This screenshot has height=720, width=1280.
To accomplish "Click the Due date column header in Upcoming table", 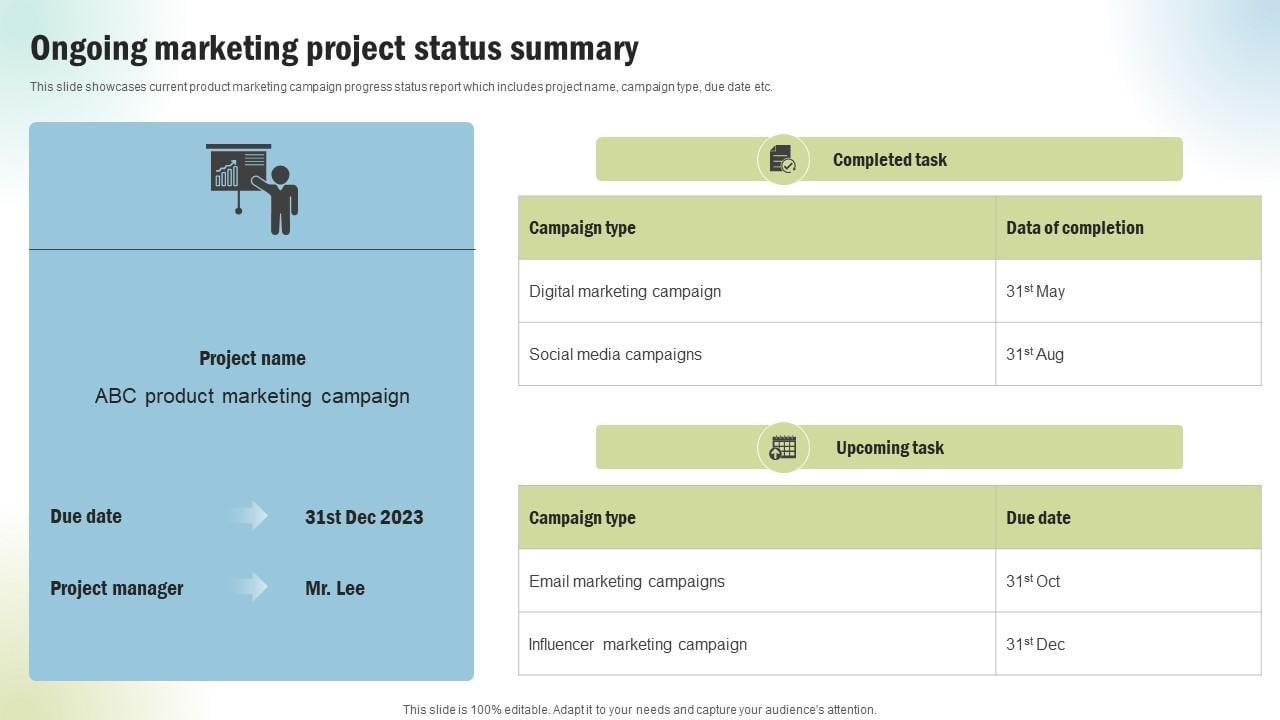I will [1038, 518].
